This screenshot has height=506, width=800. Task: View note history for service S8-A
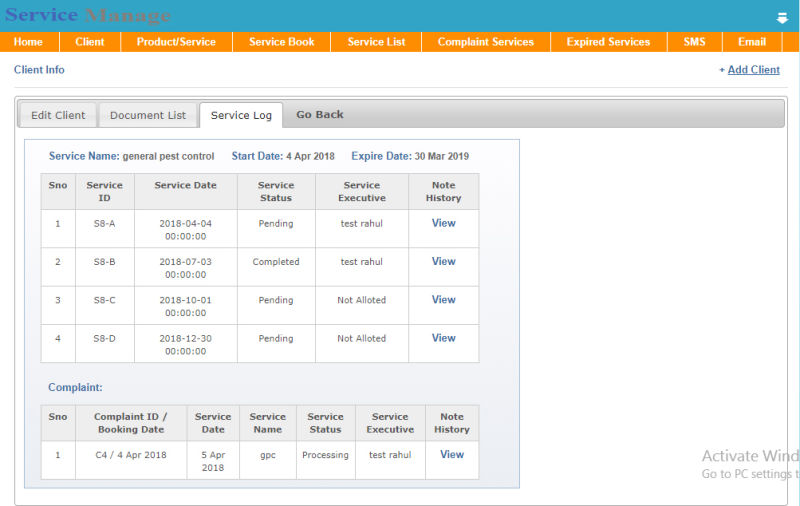pos(443,223)
